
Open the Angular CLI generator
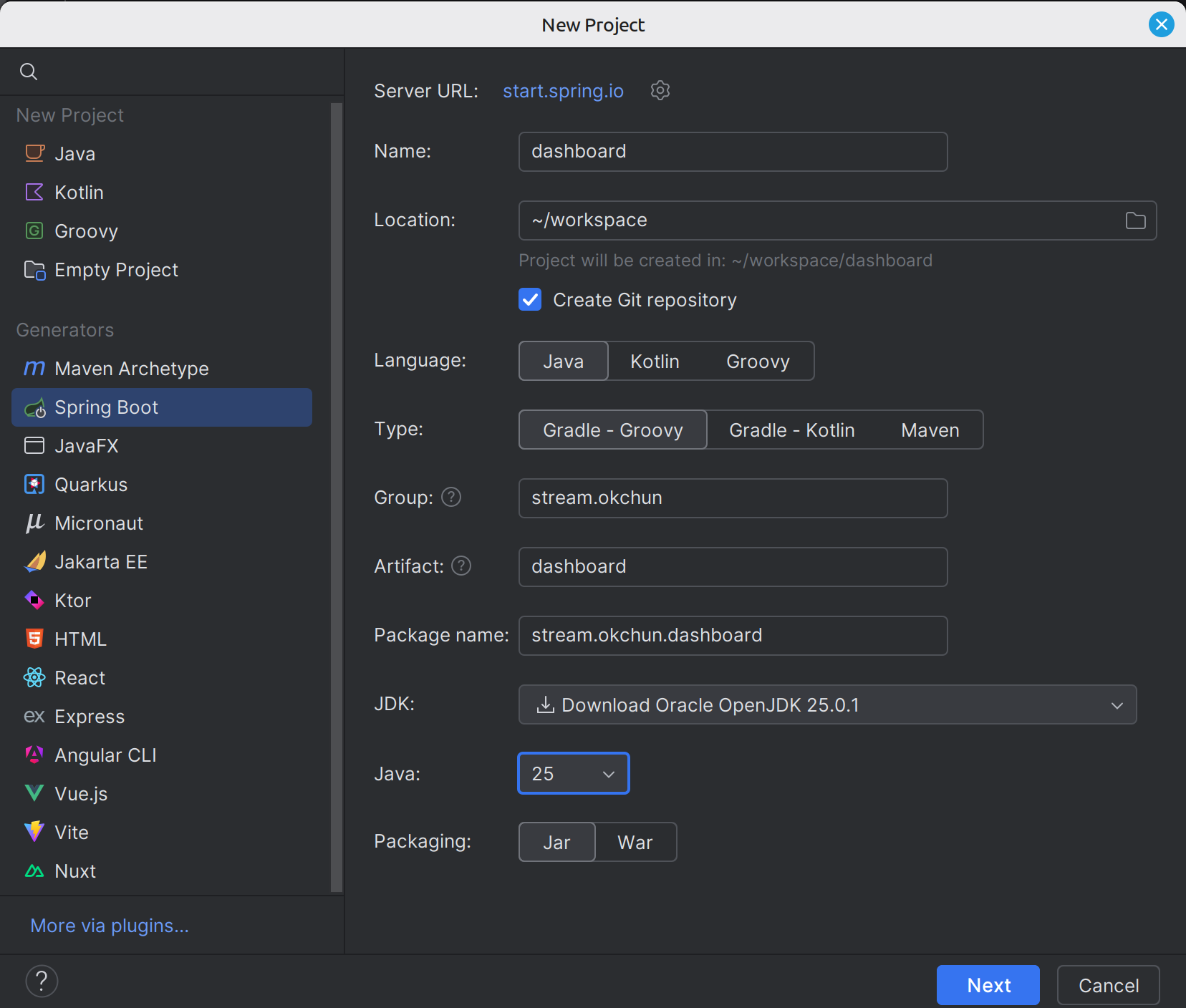[105, 755]
